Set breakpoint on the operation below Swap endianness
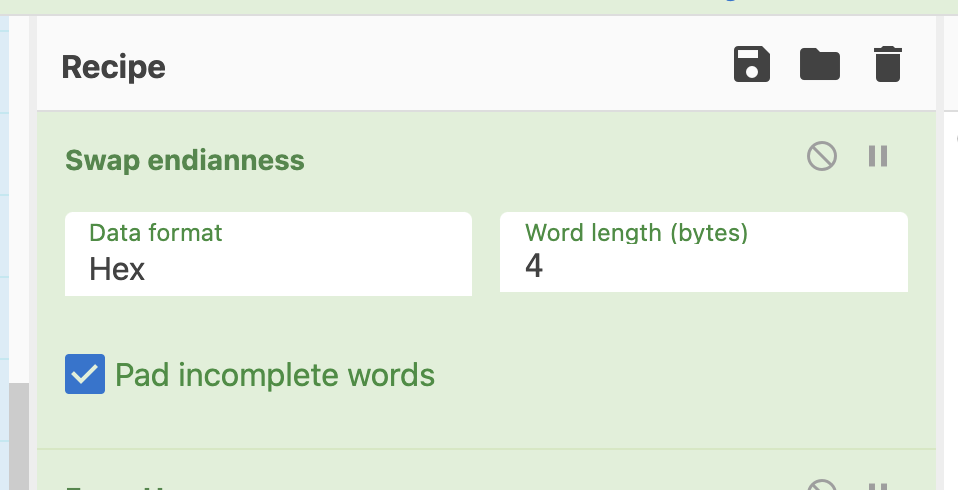Image resolution: width=958 pixels, height=490 pixels. click(x=878, y=486)
